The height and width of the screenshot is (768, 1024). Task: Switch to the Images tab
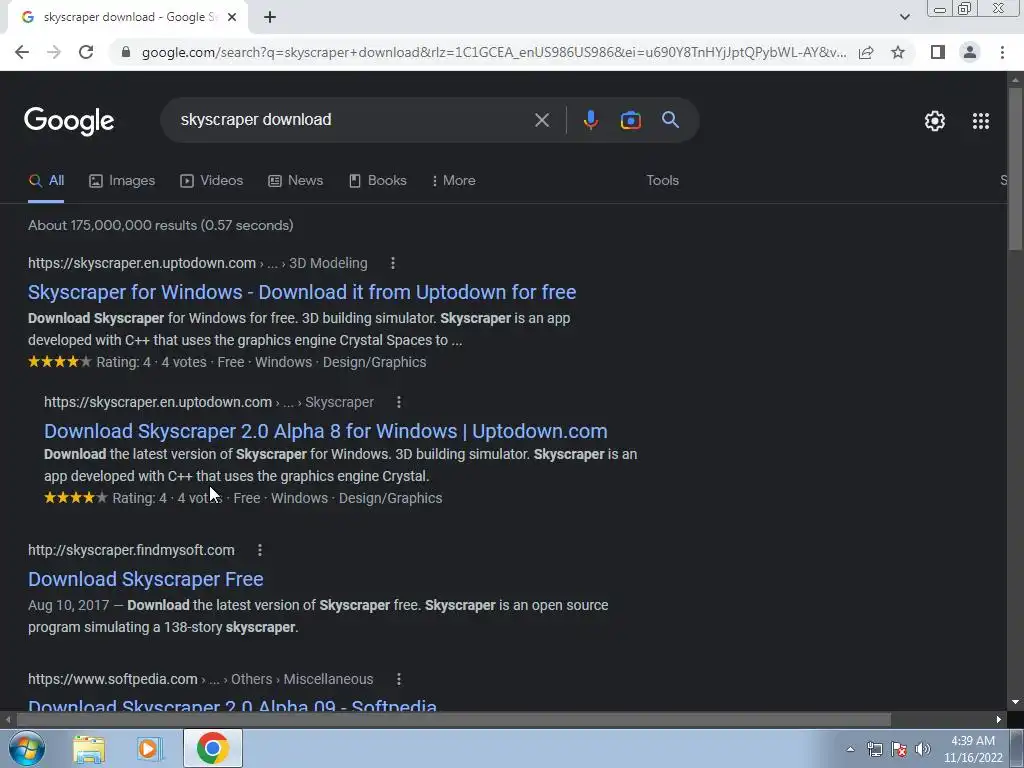122,181
